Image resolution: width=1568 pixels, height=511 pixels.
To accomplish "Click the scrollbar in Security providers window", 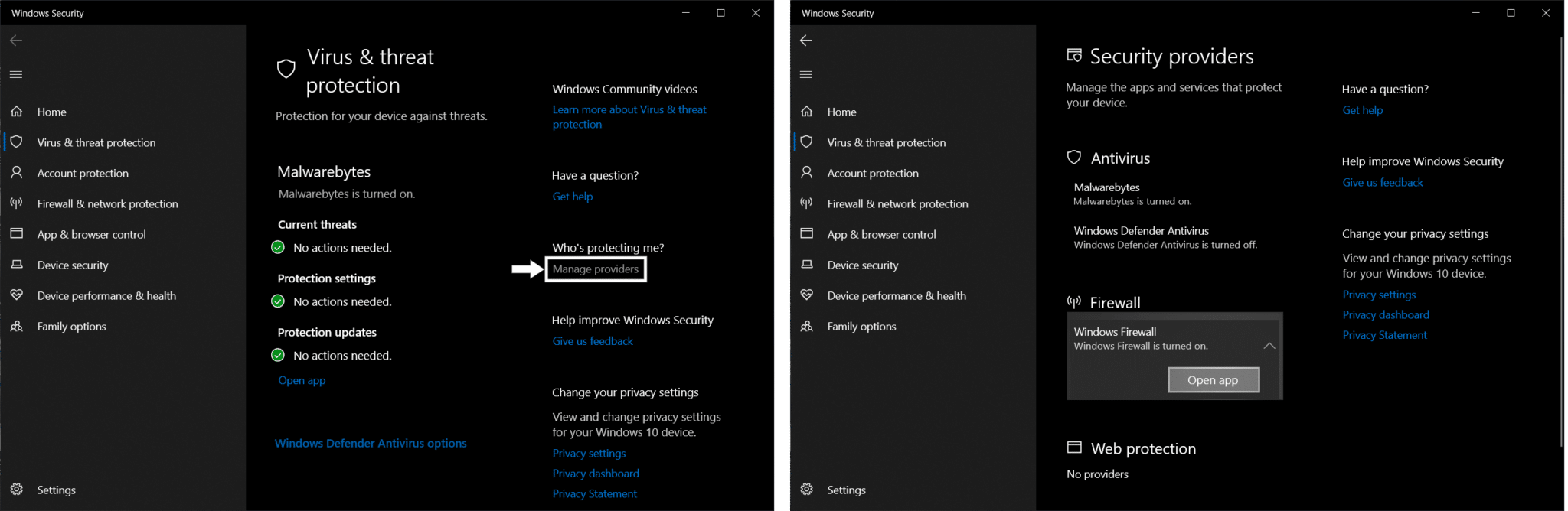I will (1561, 241).
